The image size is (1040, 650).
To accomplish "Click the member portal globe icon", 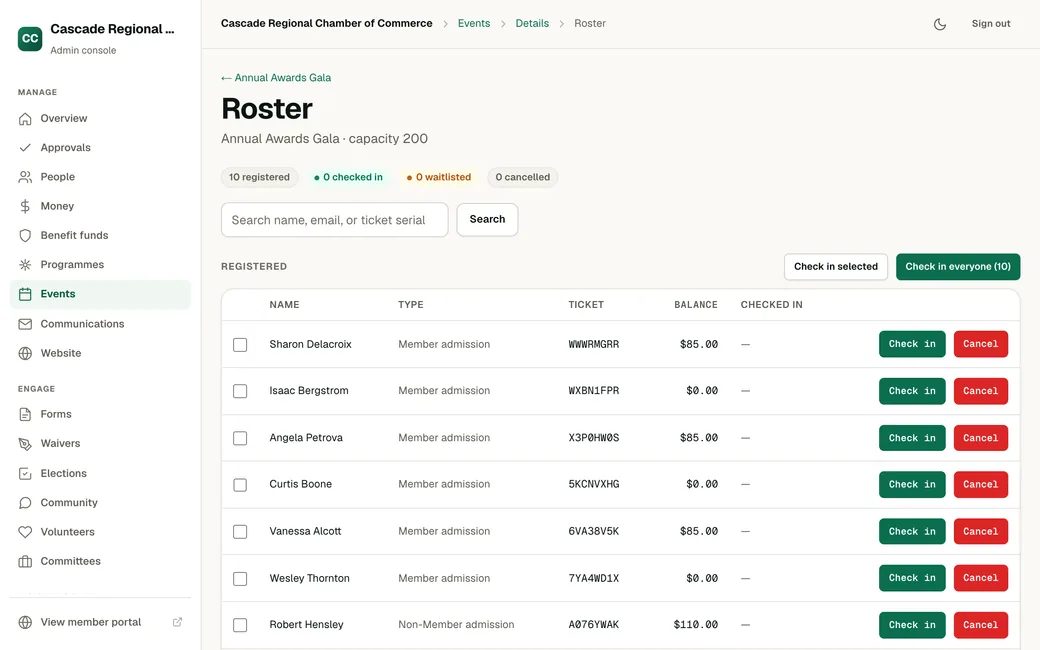I will [x=25, y=622].
